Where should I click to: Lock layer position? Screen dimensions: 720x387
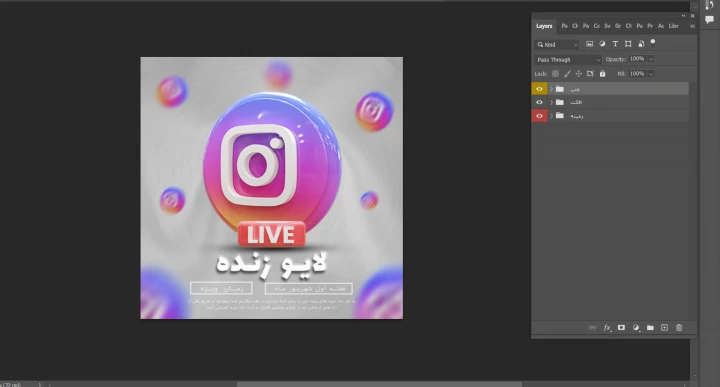pyautogui.click(x=579, y=73)
